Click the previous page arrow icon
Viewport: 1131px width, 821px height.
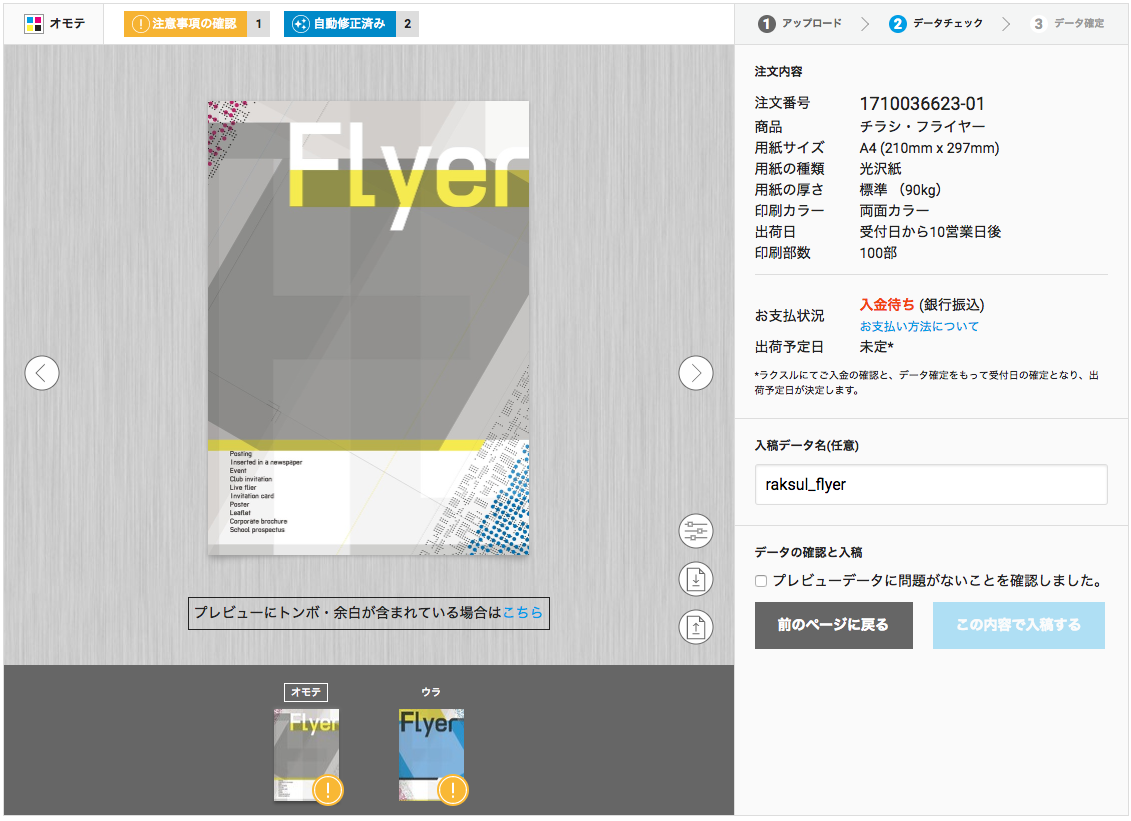pyautogui.click(x=42, y=373)
